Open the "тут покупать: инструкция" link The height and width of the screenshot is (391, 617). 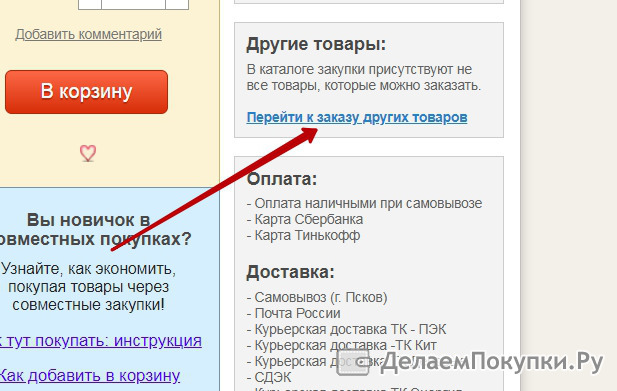101,341
